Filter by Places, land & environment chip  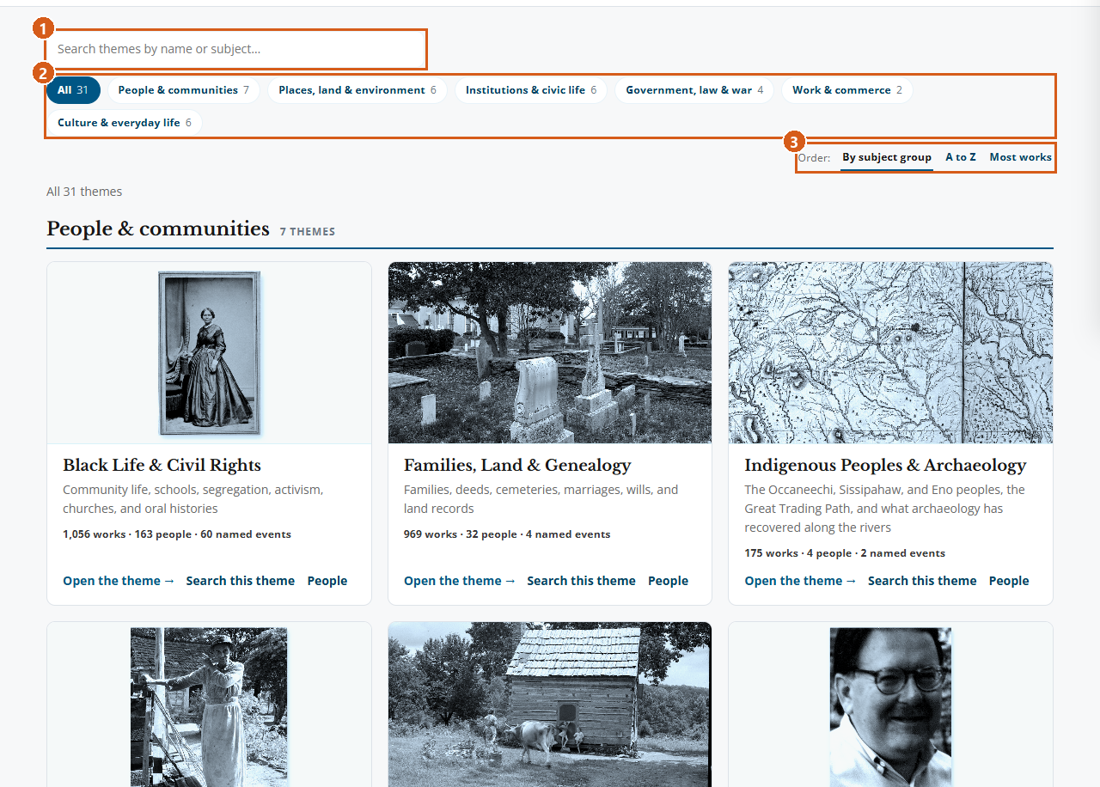pos(357,90)
